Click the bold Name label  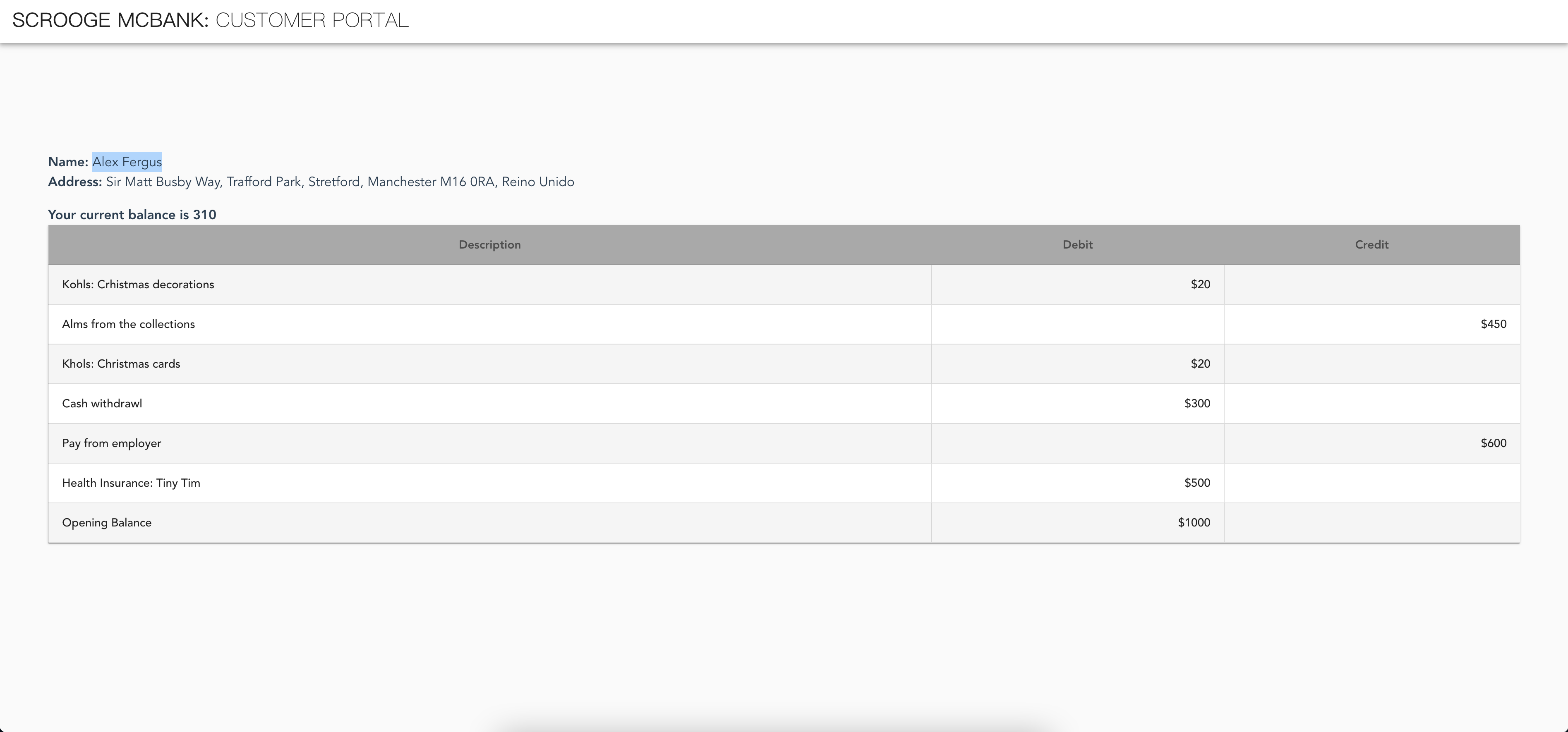68,162
